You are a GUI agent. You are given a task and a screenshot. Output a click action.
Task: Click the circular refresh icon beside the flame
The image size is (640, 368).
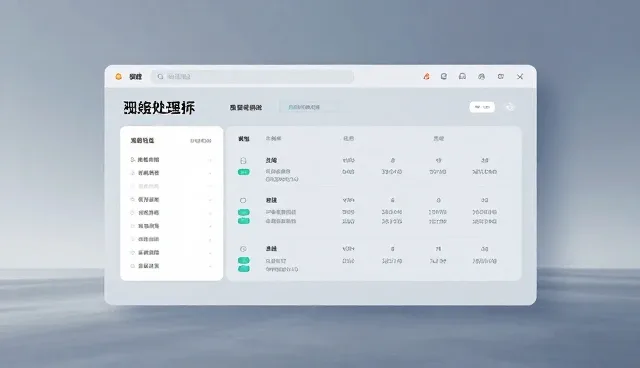(444, 76)
